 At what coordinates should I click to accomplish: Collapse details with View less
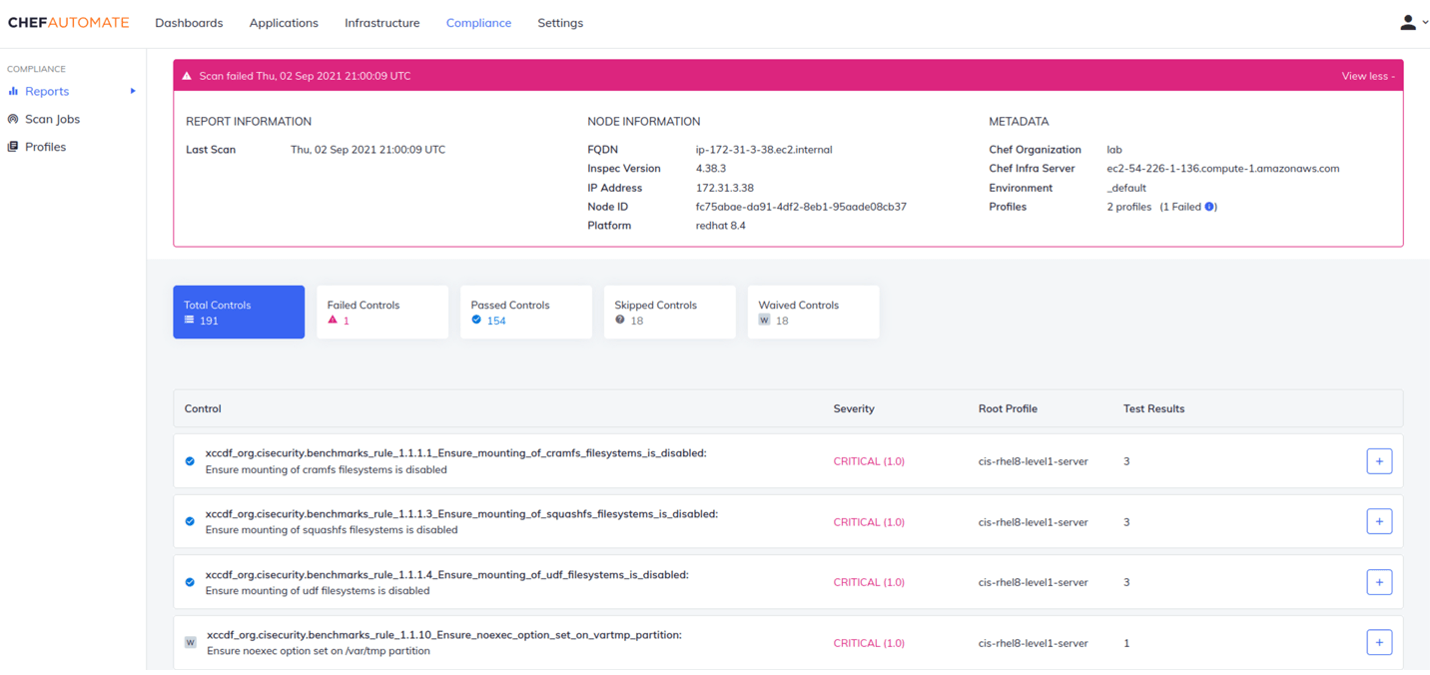(x=1367, y=76)
